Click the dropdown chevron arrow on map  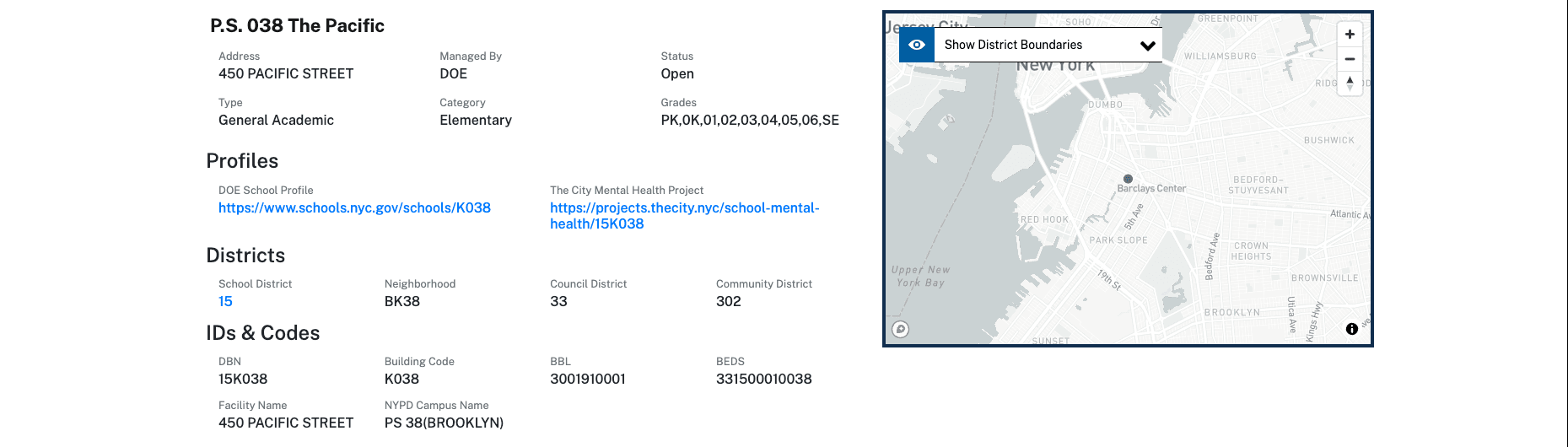1147,46
